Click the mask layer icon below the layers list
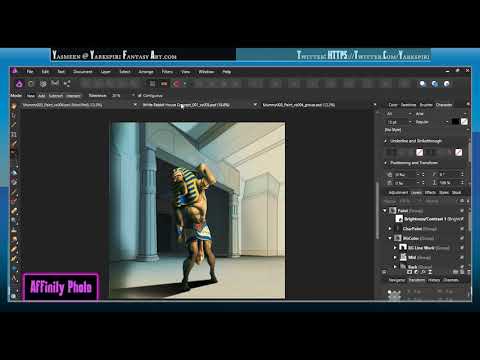 pyautogui.click(x=409, y=272)
